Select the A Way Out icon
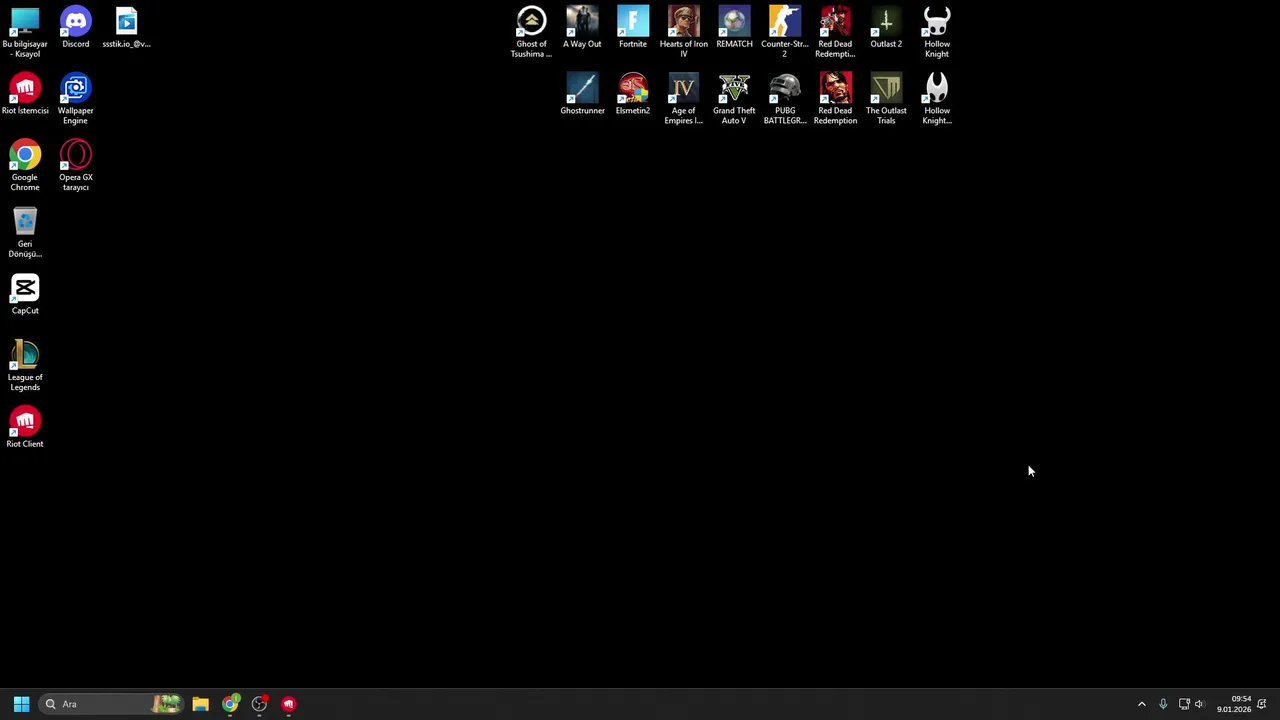The width and height of the screenshot is (1280, 720). 582,27
